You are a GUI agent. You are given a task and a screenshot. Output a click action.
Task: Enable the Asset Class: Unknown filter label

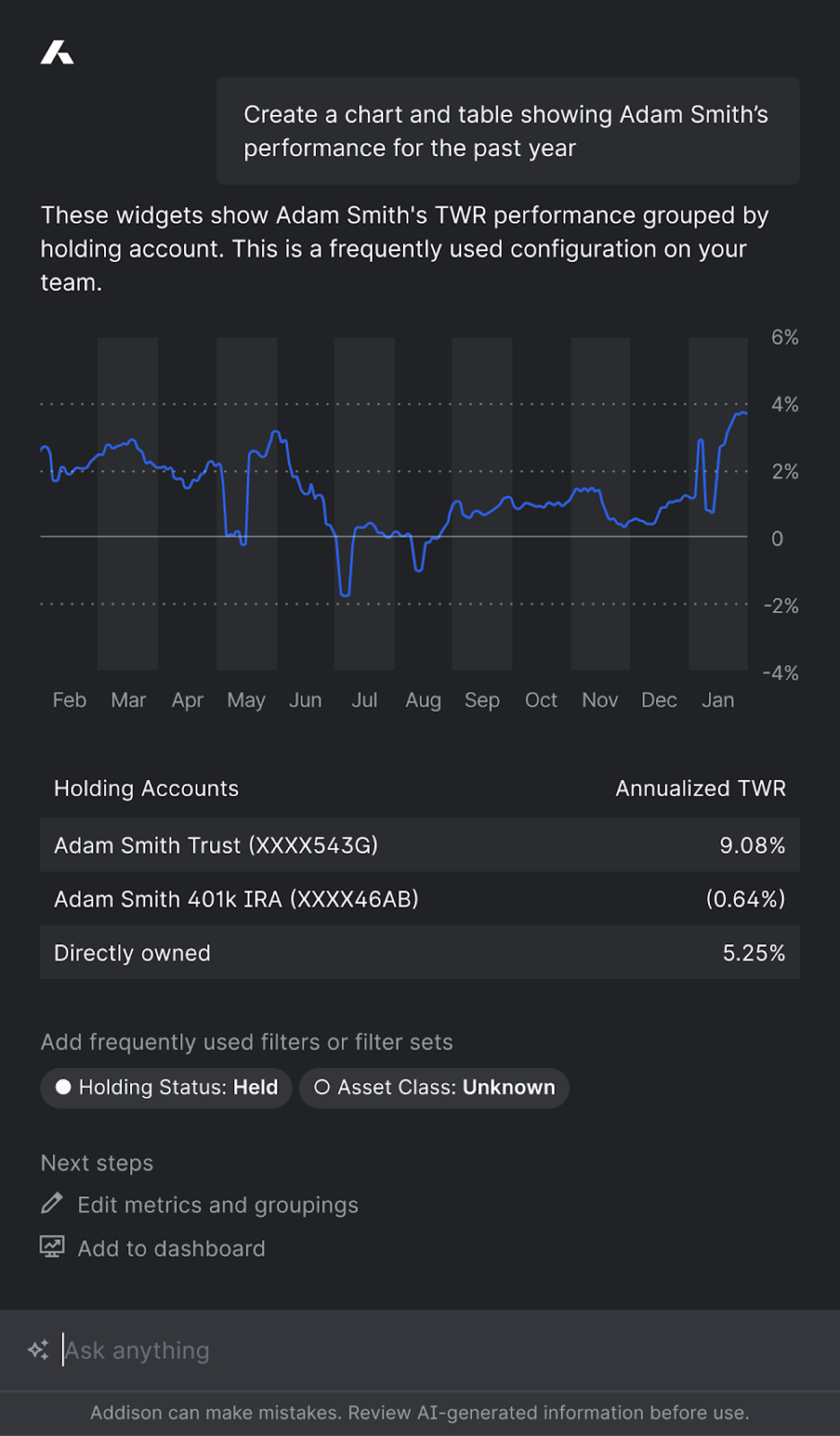pyautogui.click(x=446, y=1088)
